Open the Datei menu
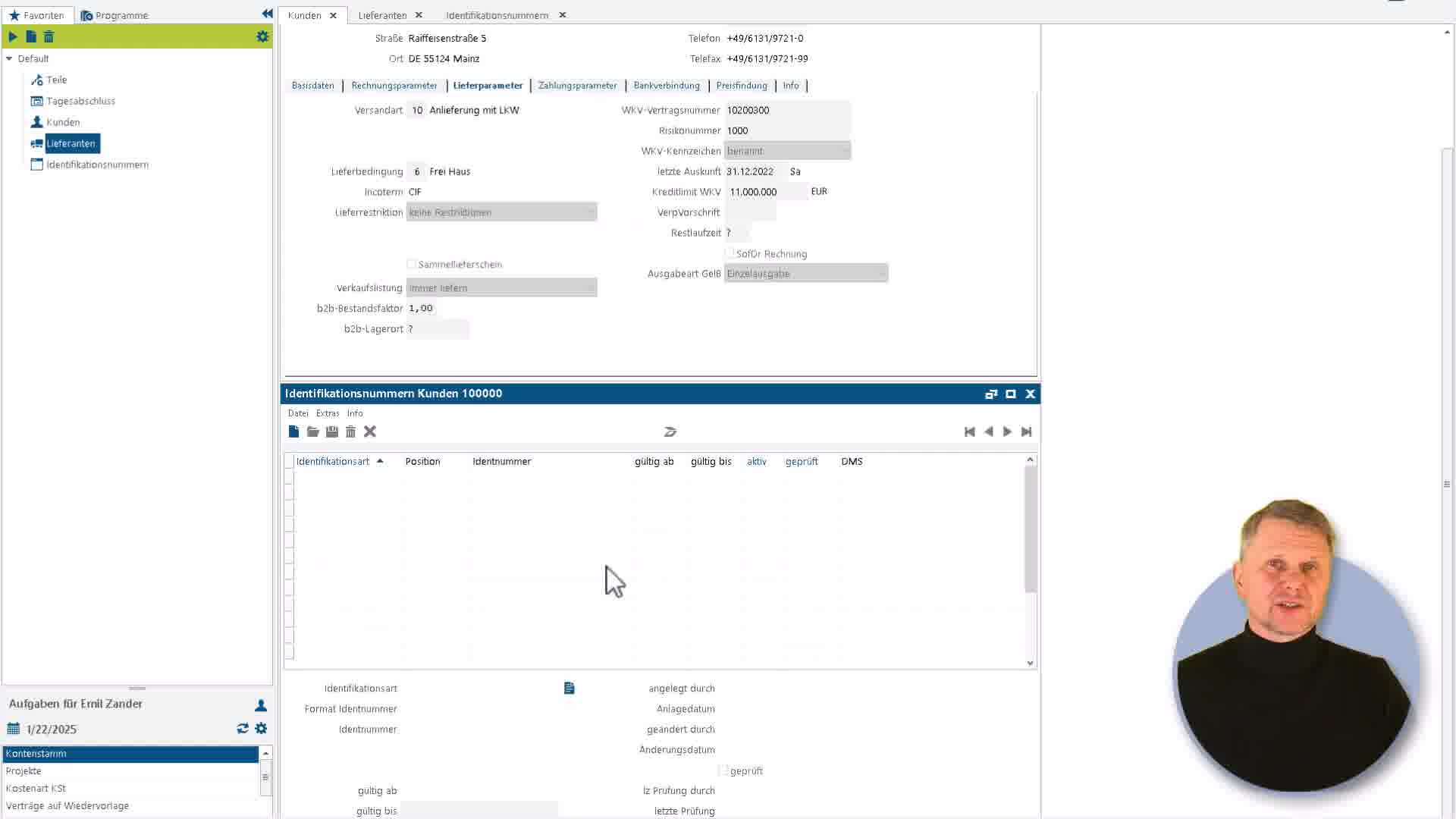 298,413
